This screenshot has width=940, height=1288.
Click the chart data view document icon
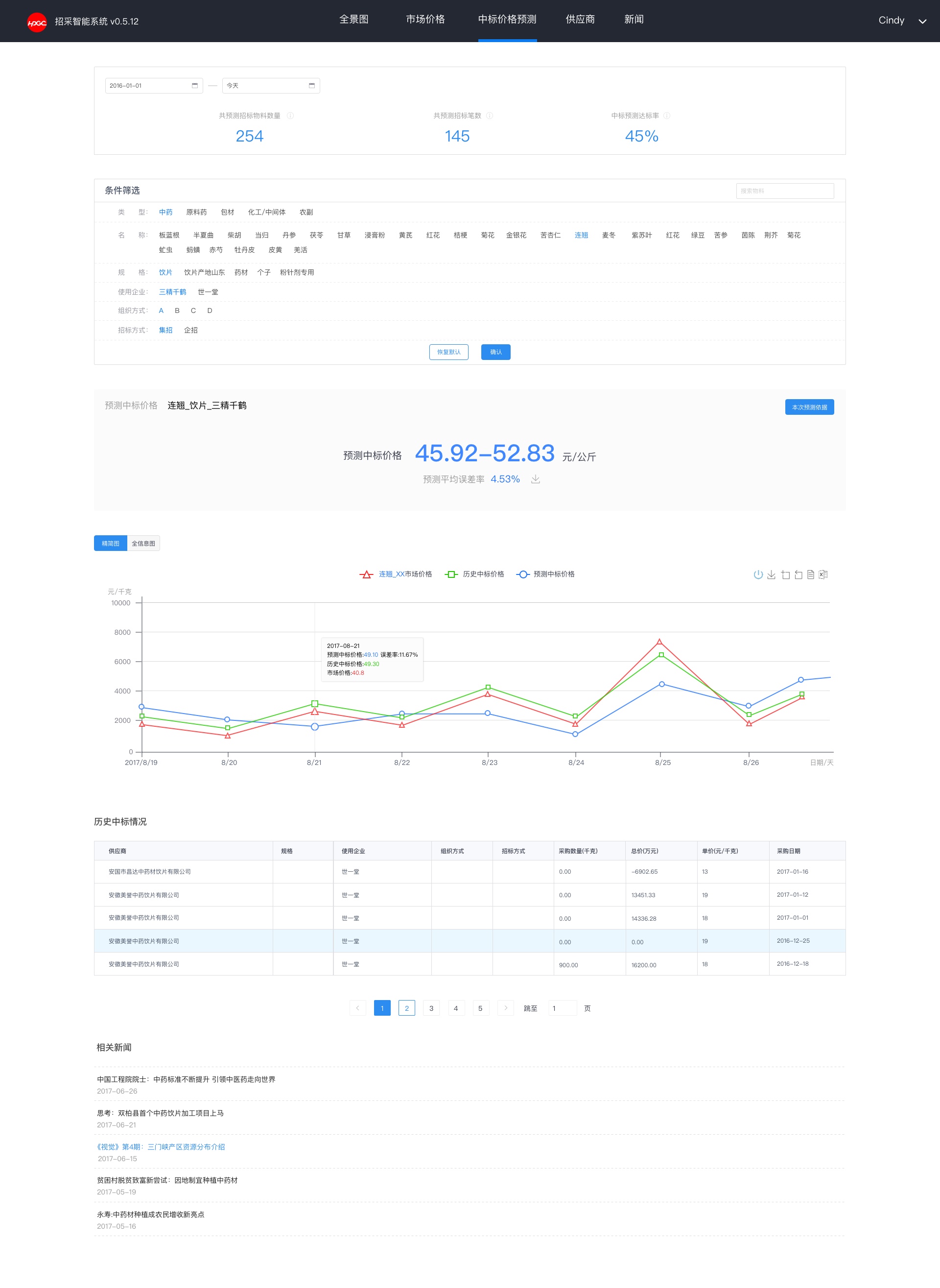point(811,574)
